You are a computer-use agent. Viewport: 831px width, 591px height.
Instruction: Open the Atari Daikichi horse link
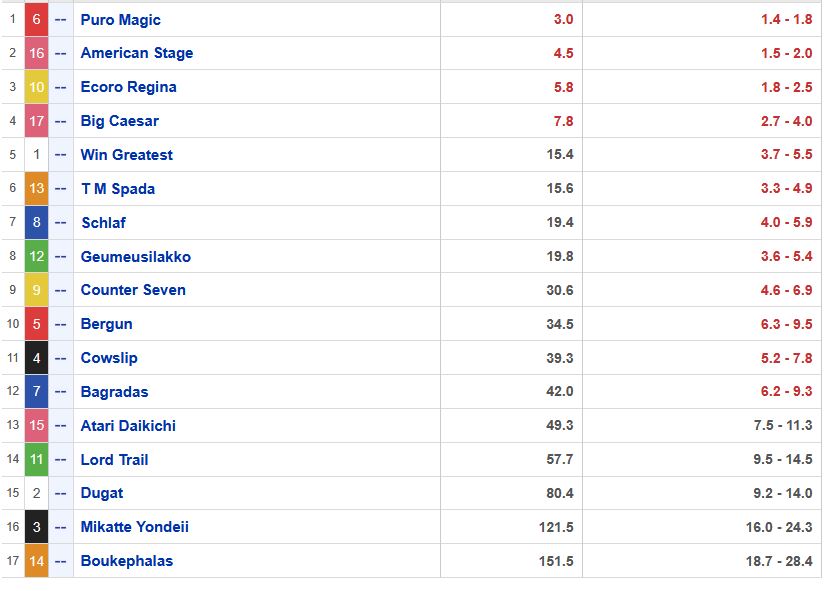coord(128,426)
